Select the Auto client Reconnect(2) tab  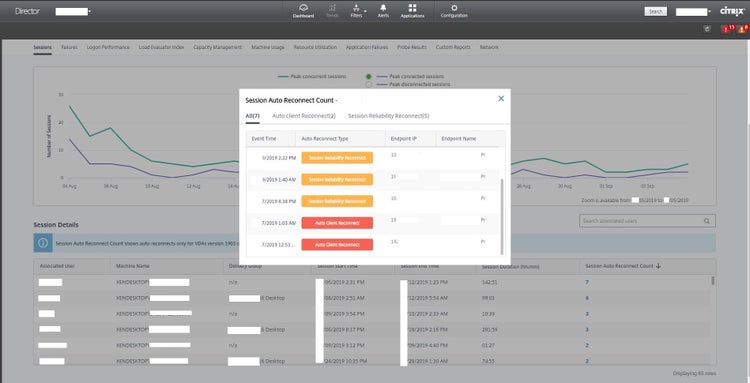pyautogui.click(x=304, y=116)
